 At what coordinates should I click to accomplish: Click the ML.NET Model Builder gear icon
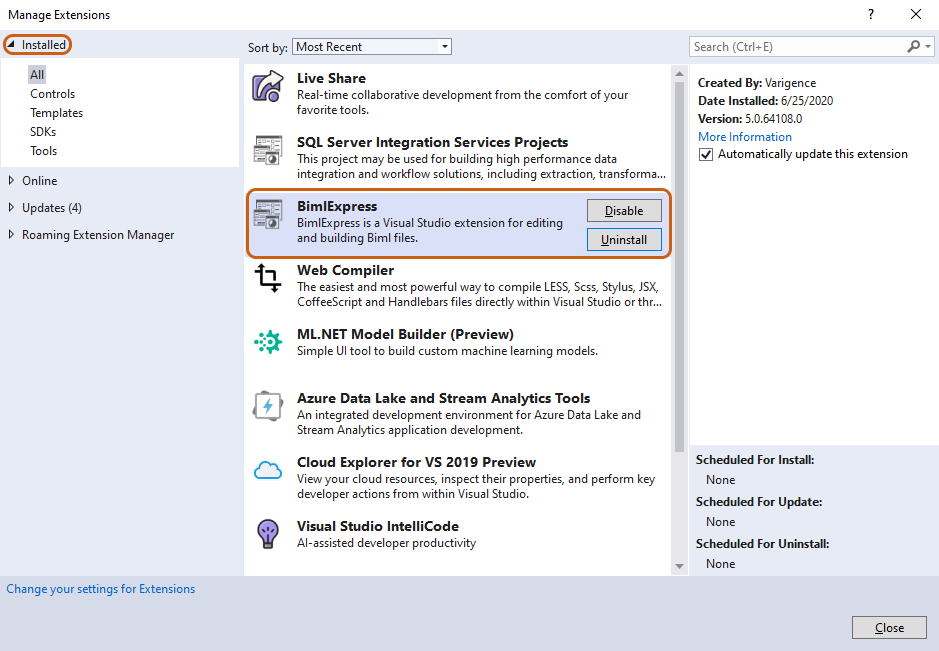pyautogui.click(x=268, y=342)
